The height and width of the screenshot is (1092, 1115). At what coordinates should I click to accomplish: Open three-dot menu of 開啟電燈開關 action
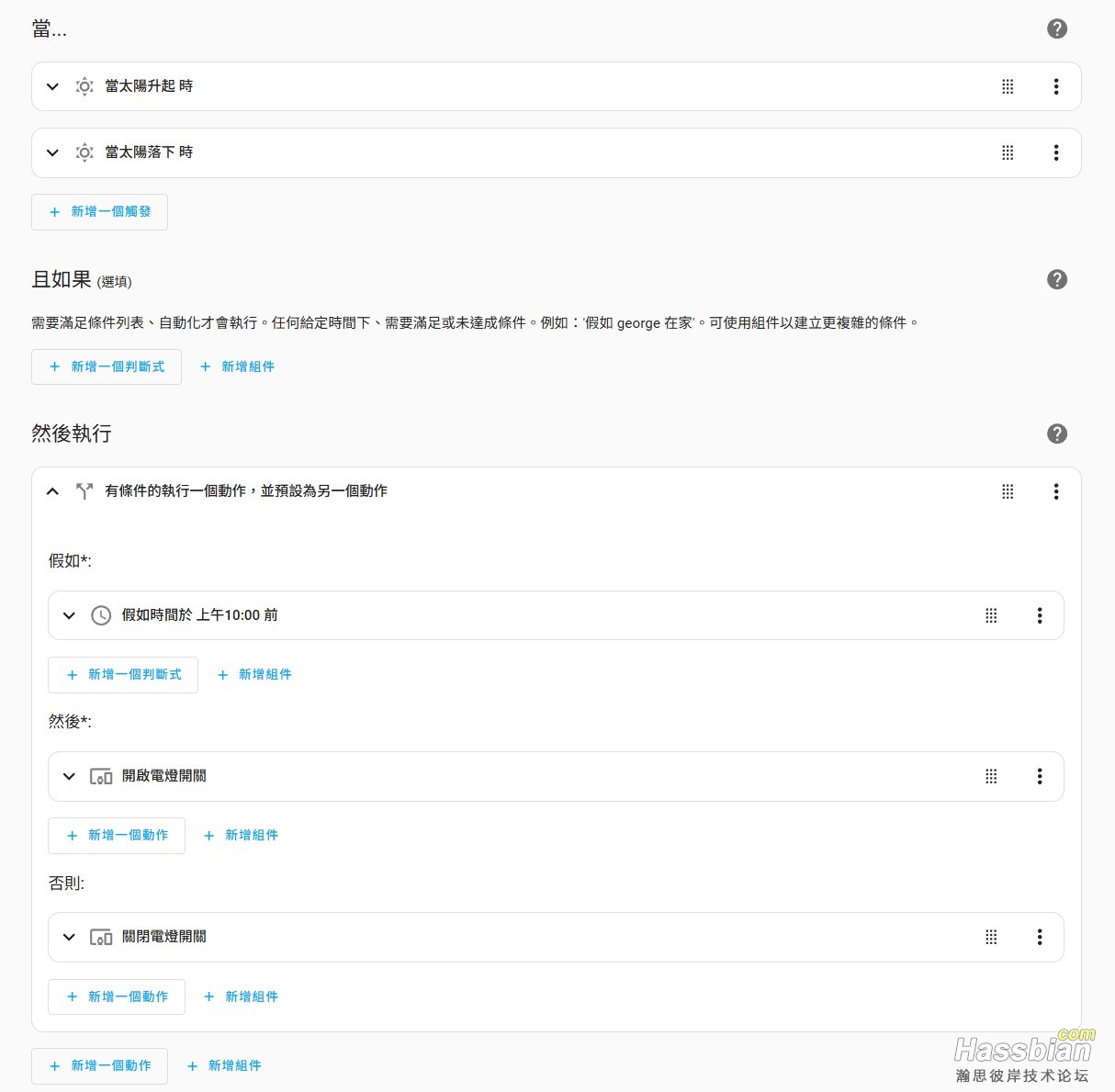pos(1040,776)
